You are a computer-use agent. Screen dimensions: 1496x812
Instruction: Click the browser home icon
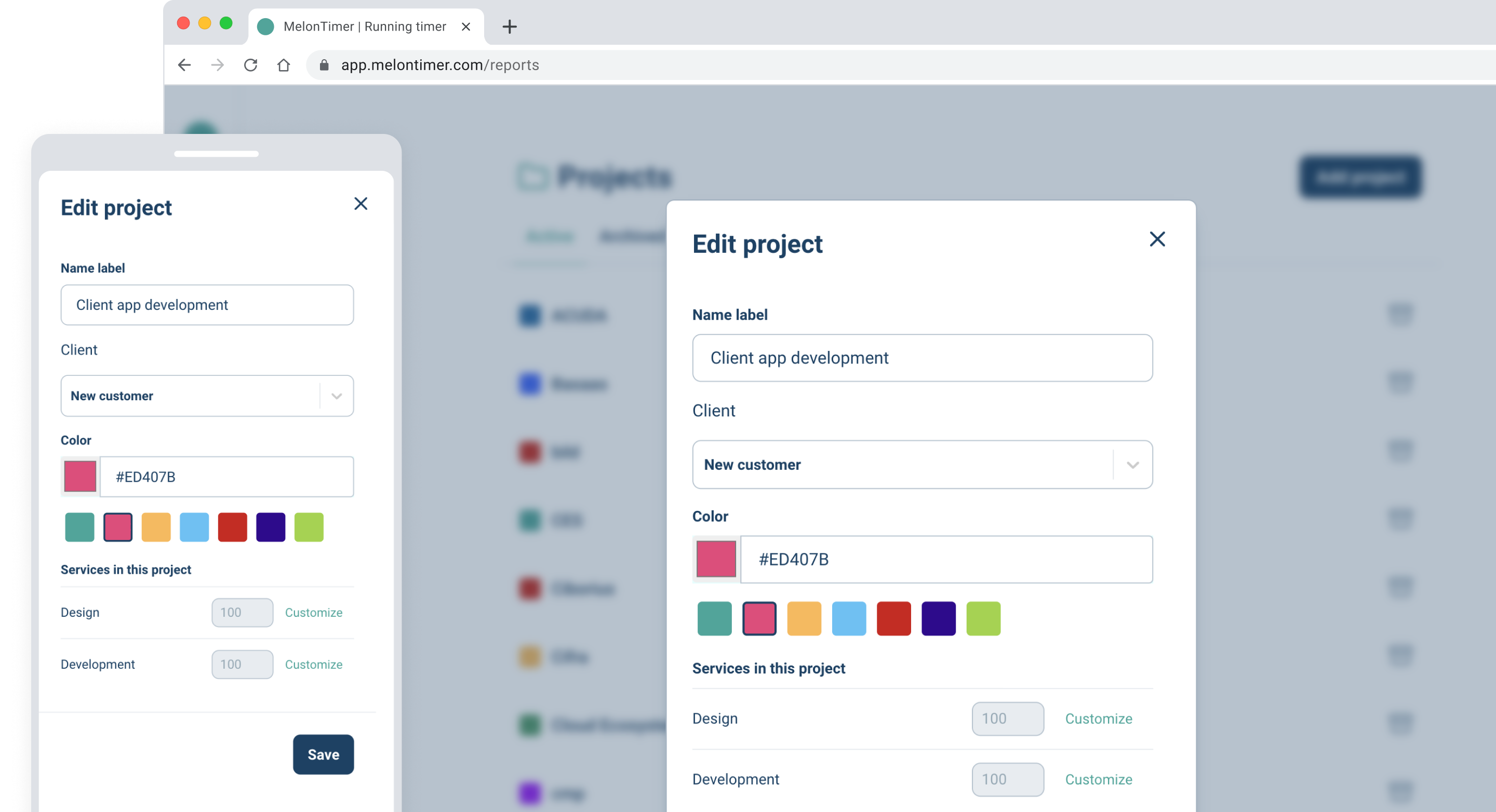coord(284,65)
